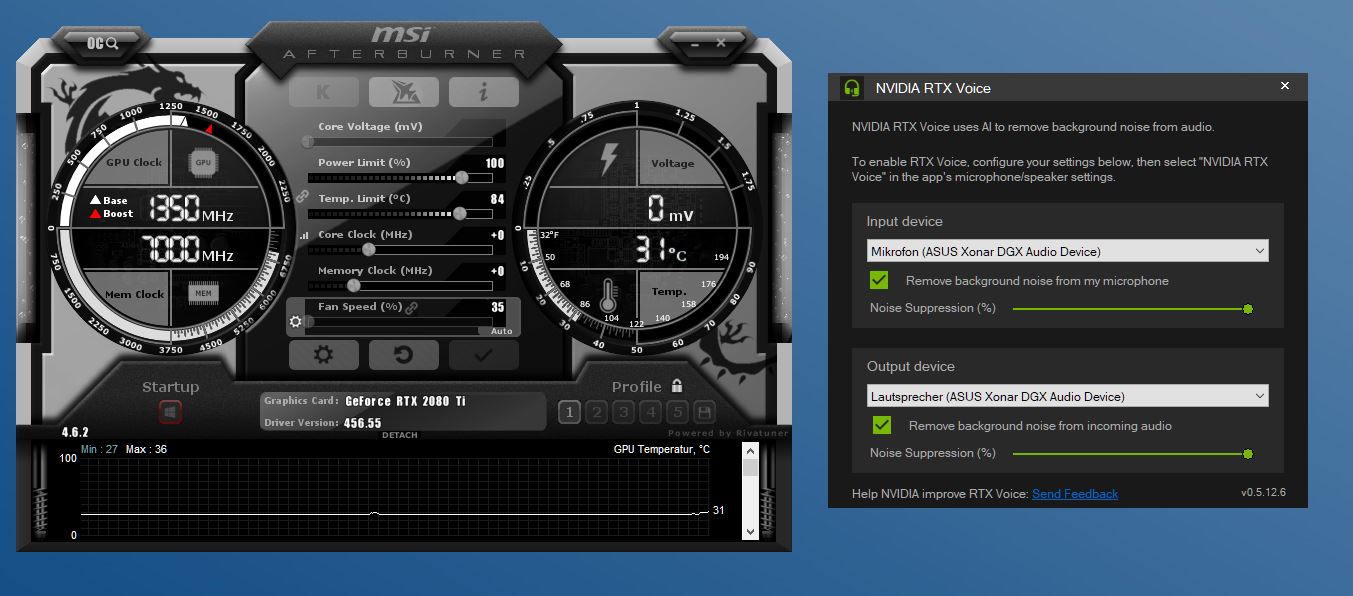Open the Output device dropdown
1353x596 pixels.
click(1066, 395)
